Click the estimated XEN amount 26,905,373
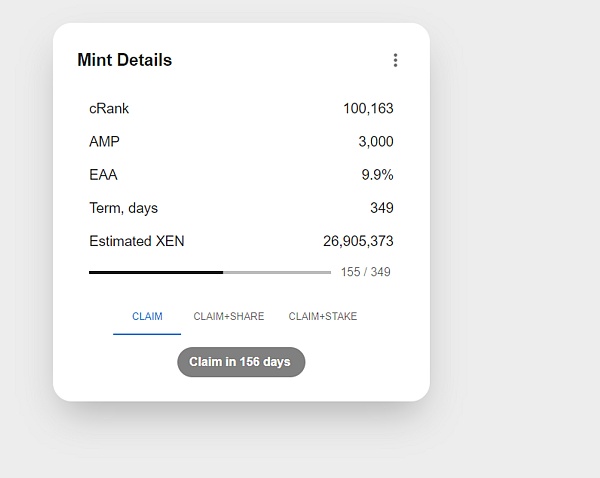The image size is (600, 478). [x=358, y=241]
